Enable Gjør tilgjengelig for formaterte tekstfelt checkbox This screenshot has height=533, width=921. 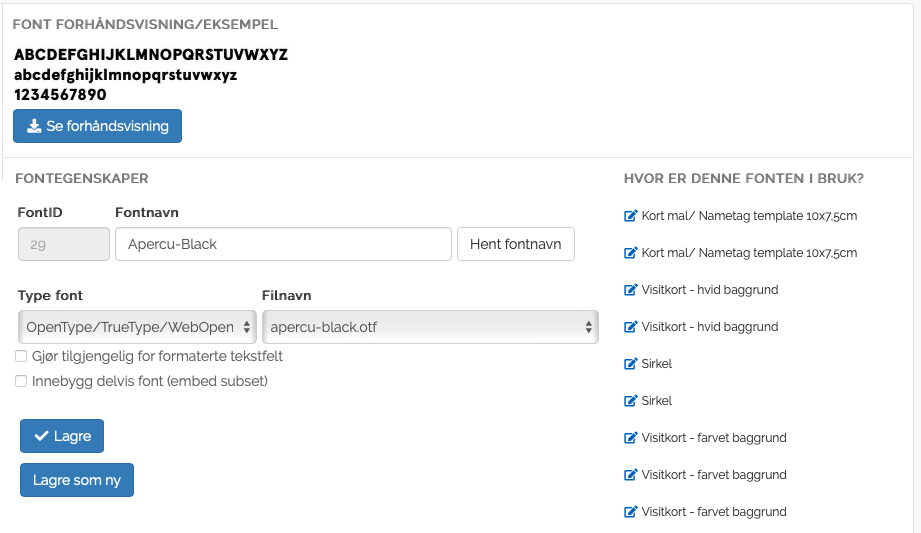click(x=21, y=357)
